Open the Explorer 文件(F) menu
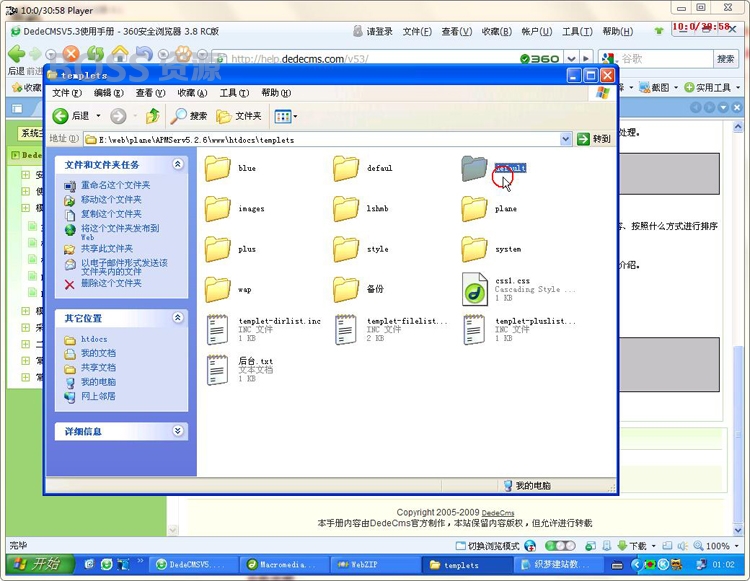 tap(67, 93)
